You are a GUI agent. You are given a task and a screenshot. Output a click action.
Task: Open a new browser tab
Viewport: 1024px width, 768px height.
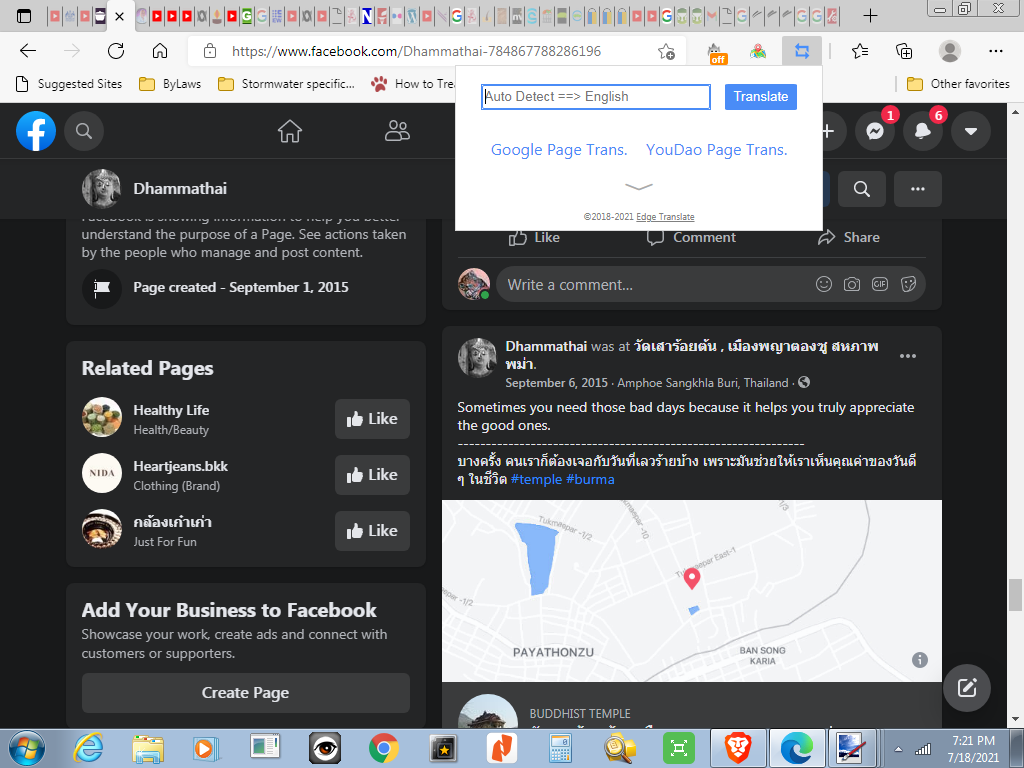pos(870,16)
